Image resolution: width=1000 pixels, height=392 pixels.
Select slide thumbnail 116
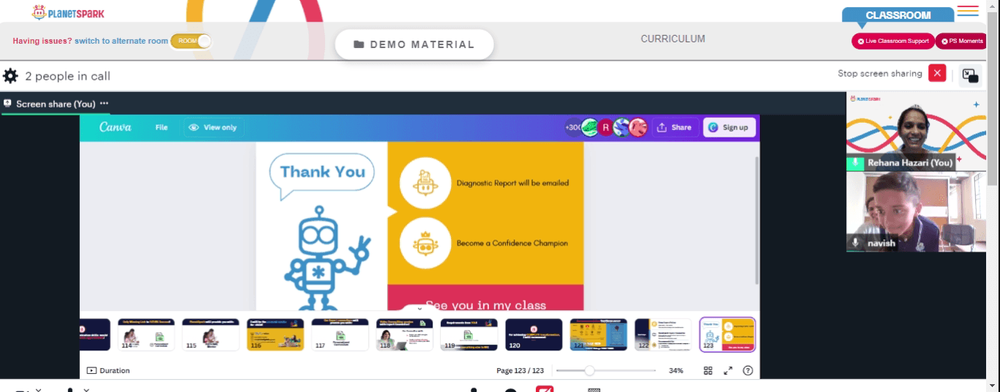tap(276, 335)
